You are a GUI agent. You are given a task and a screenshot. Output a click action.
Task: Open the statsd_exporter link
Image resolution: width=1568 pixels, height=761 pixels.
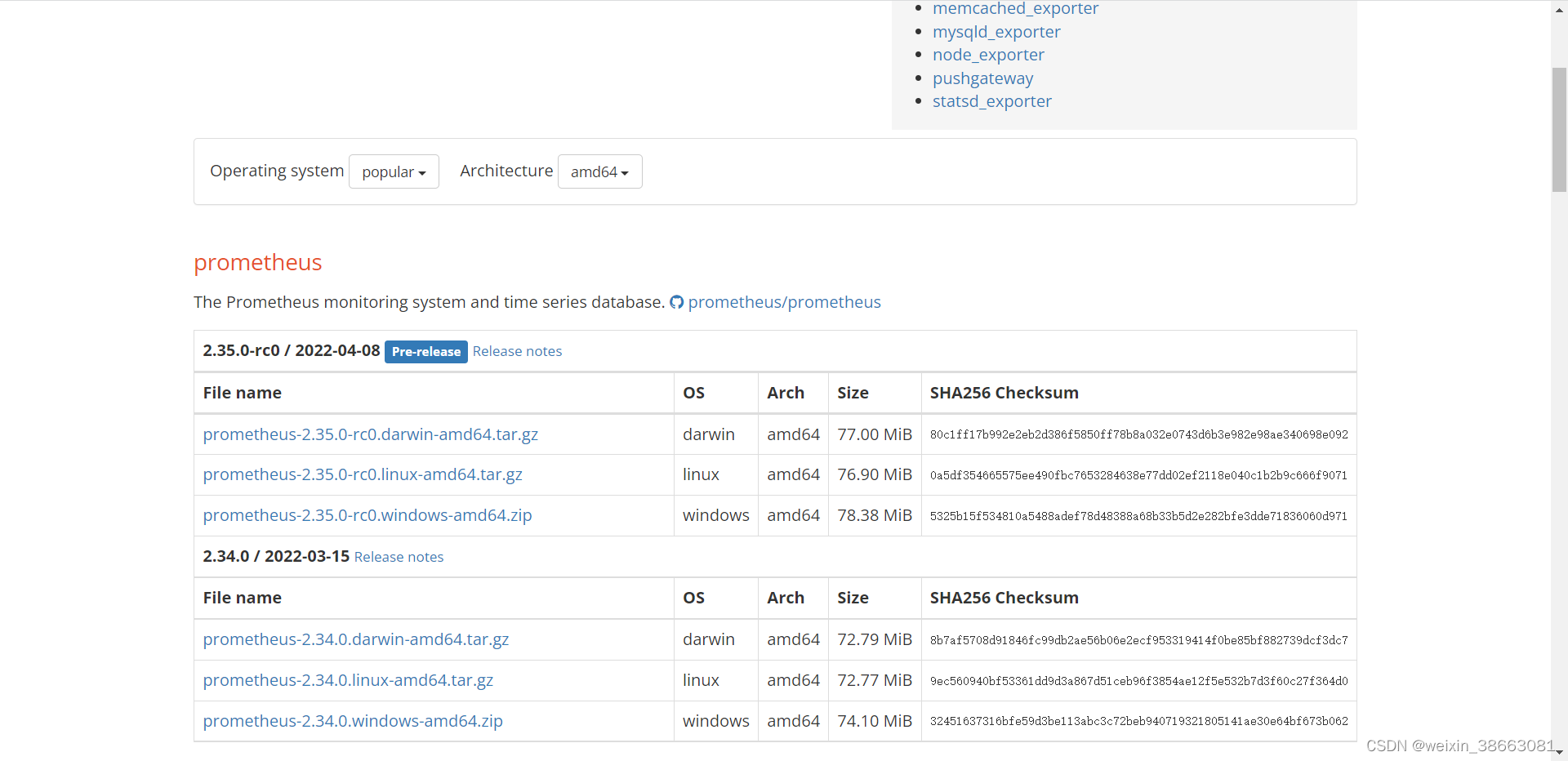[991, 101]
